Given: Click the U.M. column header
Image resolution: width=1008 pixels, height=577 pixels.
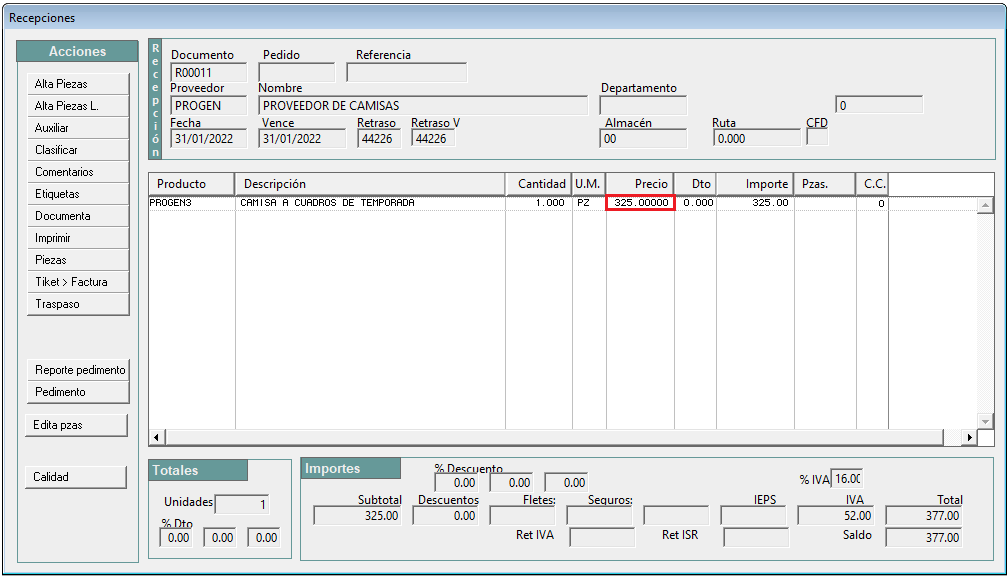Looking at the screenshot, I should (x=589, y=184).
